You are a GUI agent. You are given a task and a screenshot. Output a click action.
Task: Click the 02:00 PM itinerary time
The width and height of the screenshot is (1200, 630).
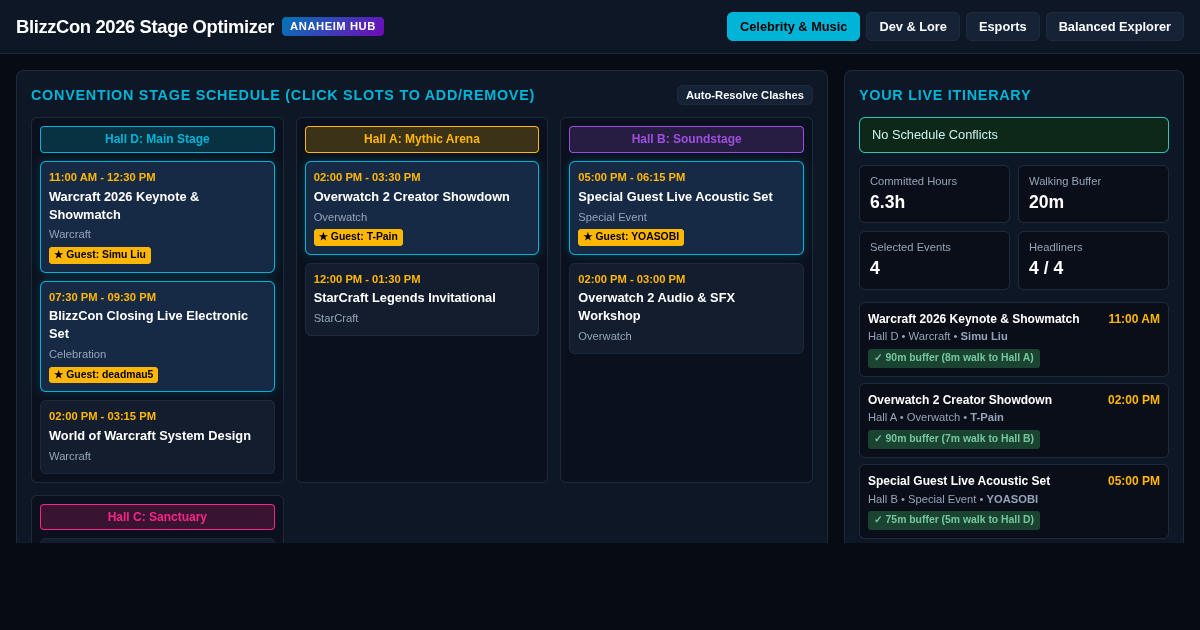tap(1134, 400)
